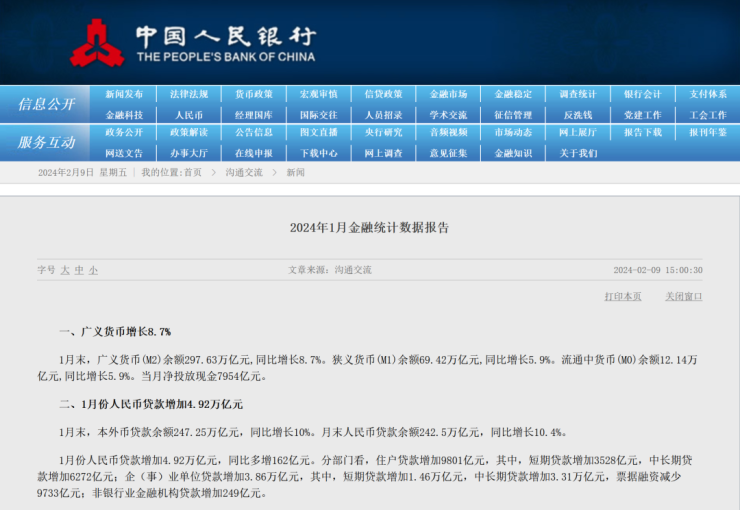Open the 货币政策 menu item
This screenshot has width=740, height=510.
click(253, 94)
